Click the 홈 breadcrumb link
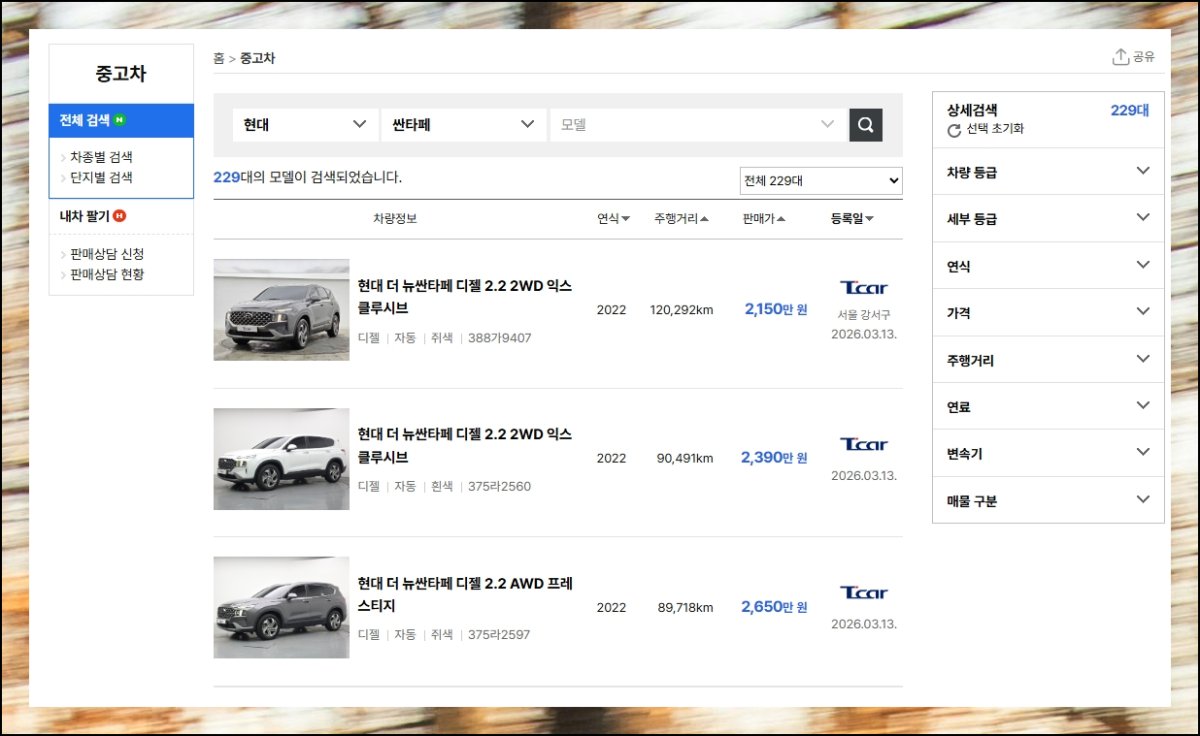Screen dimensions: 1200x736 tap(219, 58)
